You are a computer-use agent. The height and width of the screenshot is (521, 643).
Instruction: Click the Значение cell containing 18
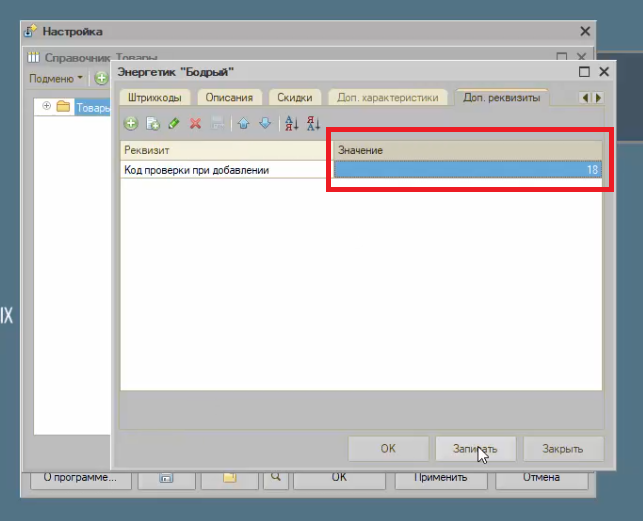tap(467, 170)
